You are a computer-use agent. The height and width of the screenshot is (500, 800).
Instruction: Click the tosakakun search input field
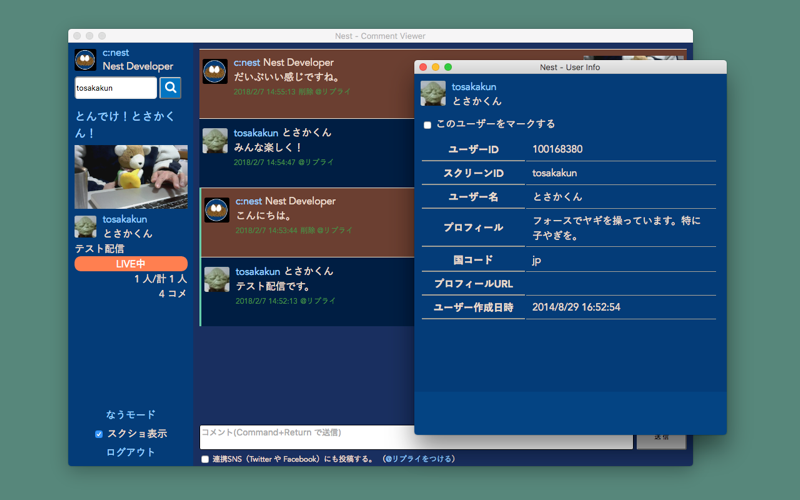[116, 88]
